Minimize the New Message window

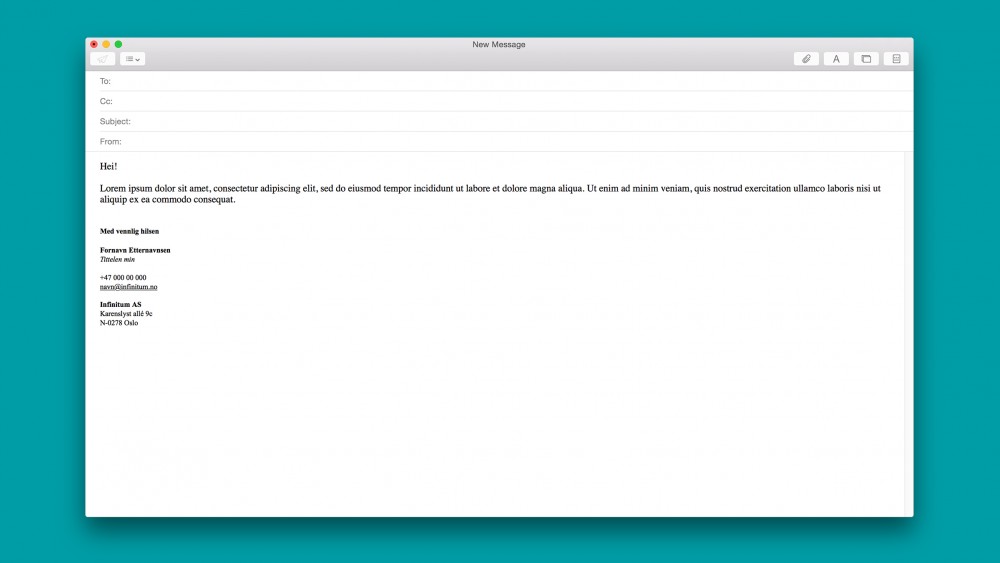106,44
